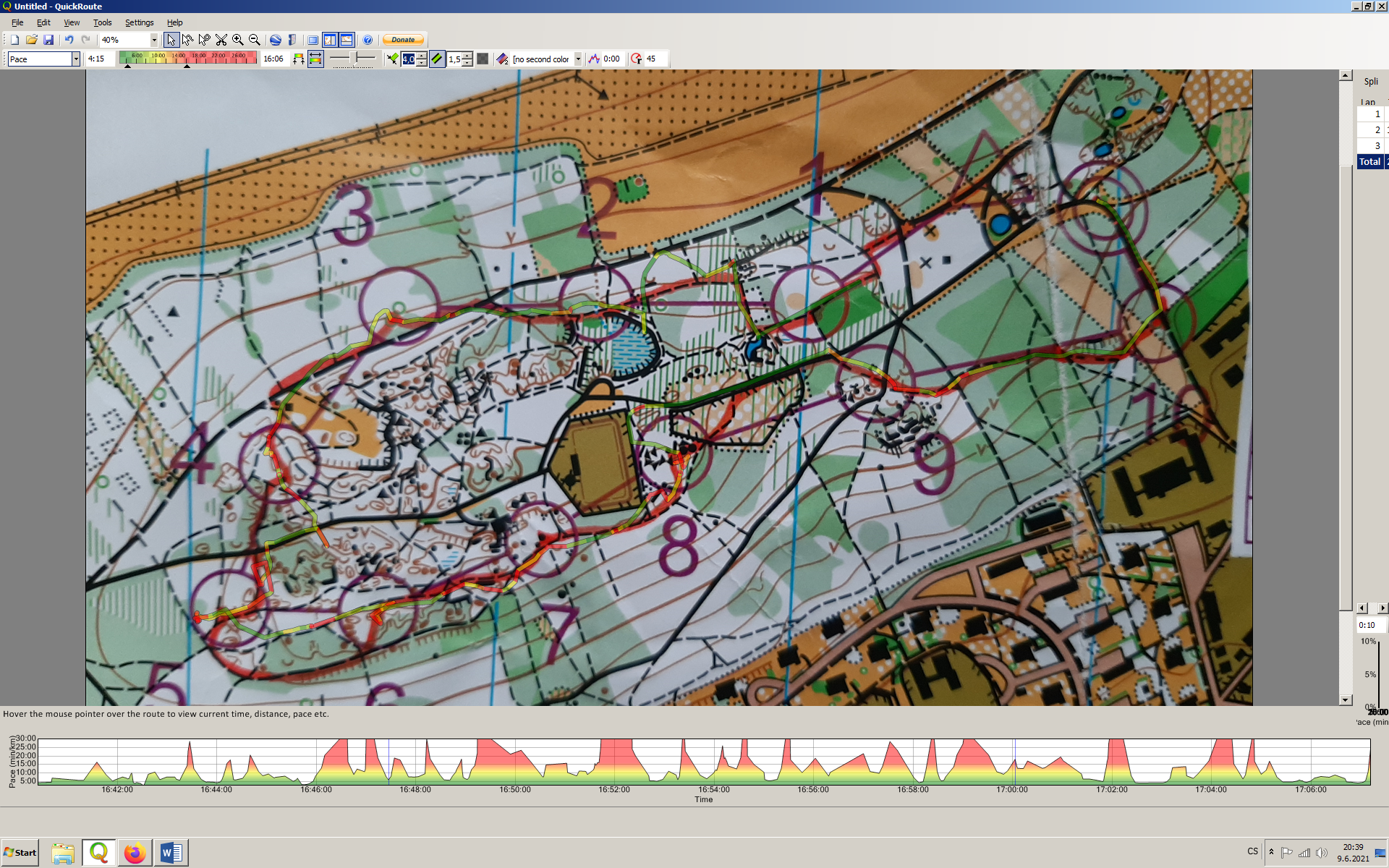Click the 4,0 route line width field
The height and width of the screenshot is (868, 1389).
409,59
